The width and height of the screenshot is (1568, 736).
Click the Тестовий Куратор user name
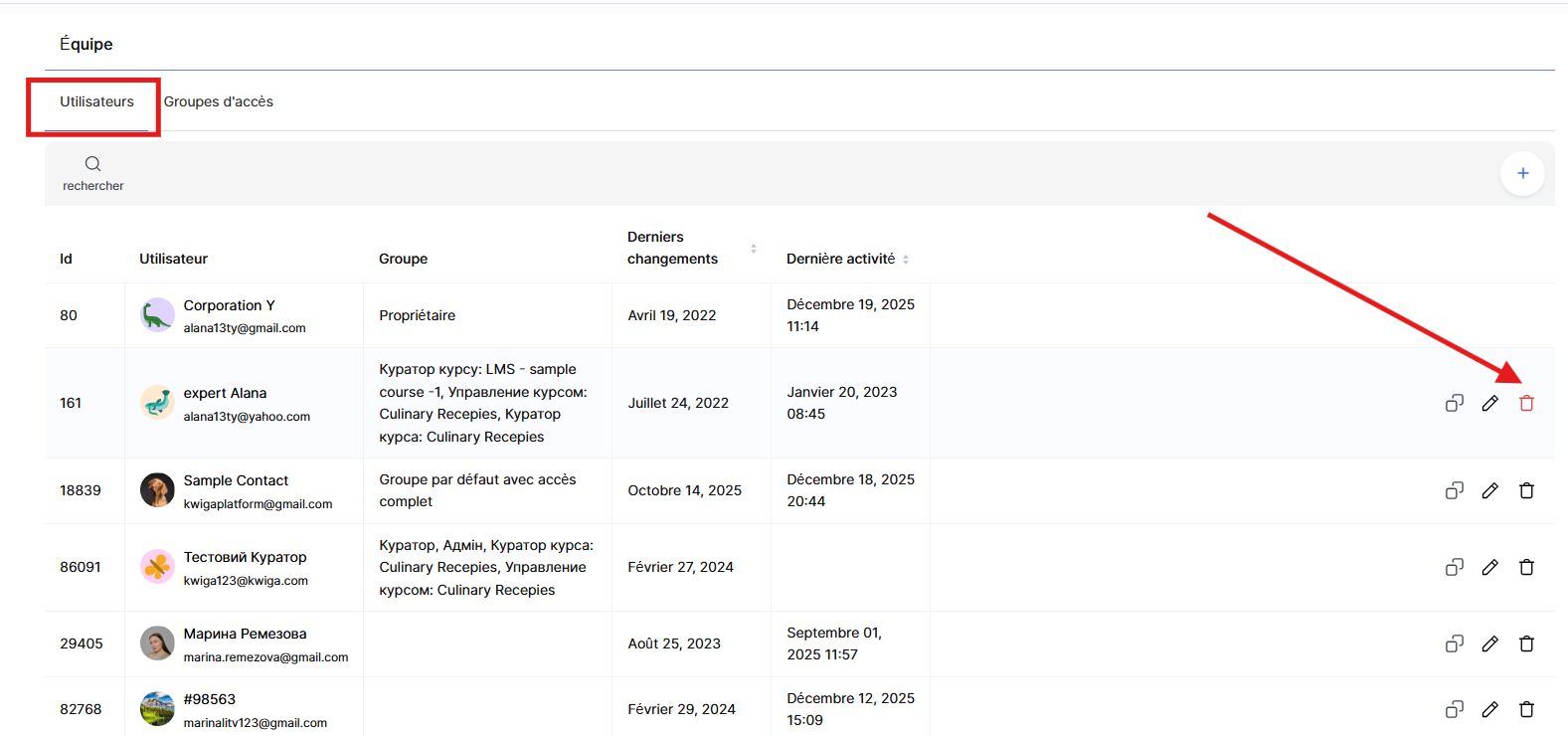[x=245, y=557]
